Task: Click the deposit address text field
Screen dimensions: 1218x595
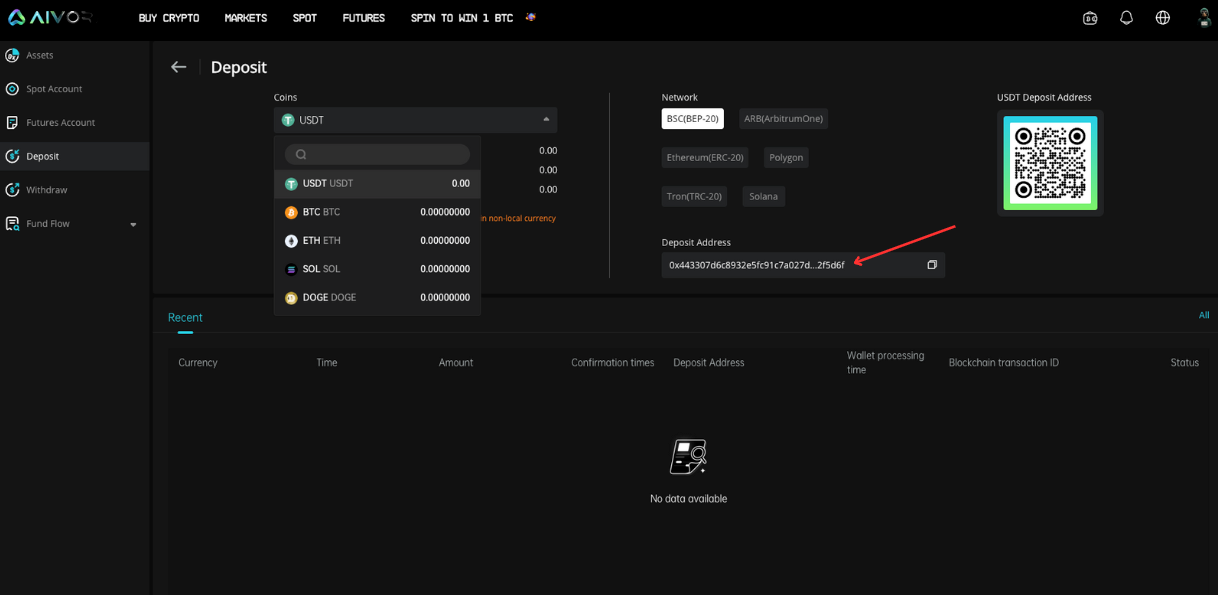Action: 803,265
